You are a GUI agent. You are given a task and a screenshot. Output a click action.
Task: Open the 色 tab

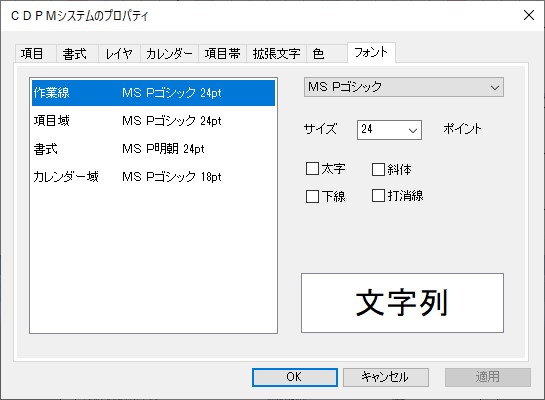(326, 54)
